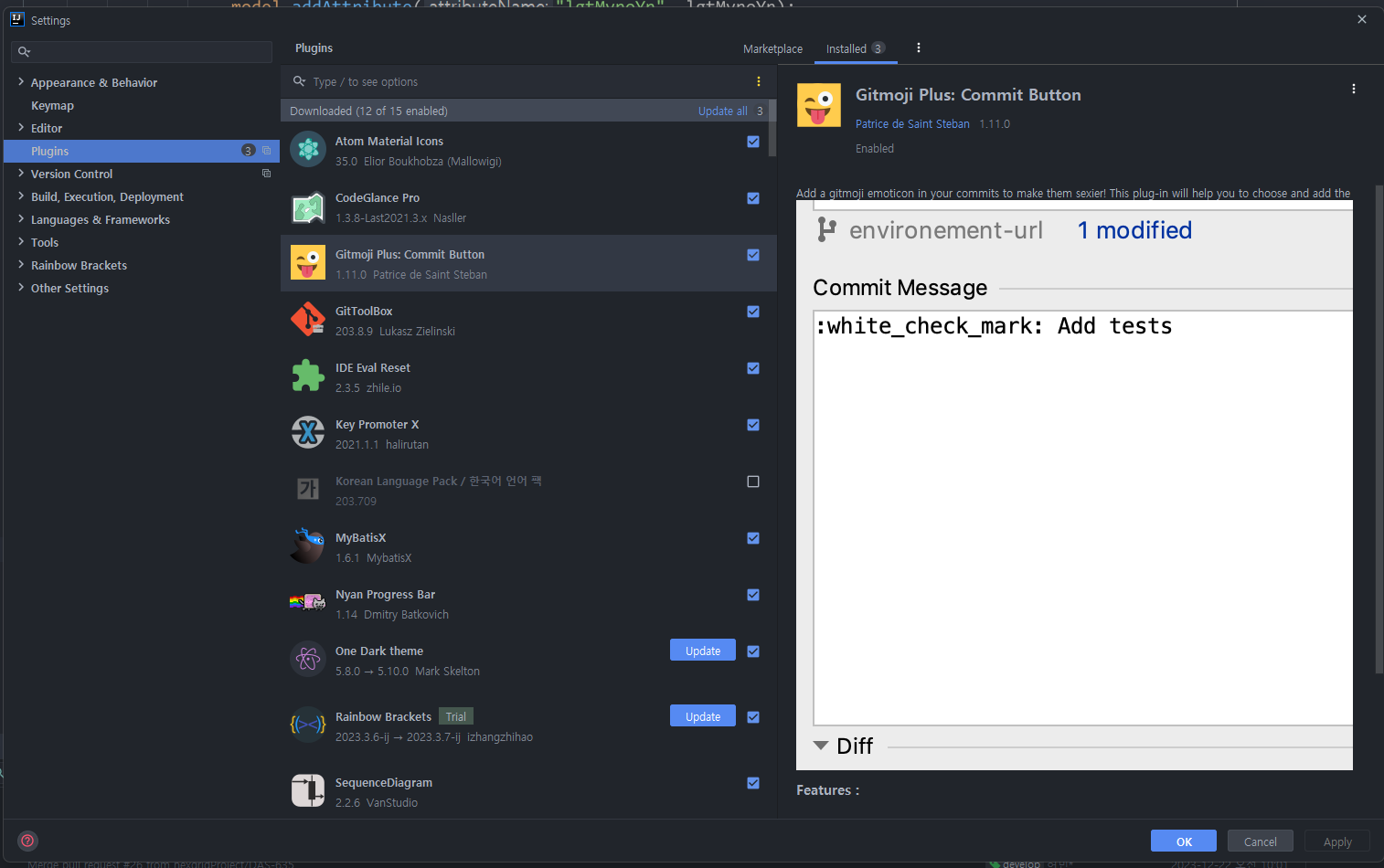Viewport: 1384px width, 868px height.
Task: Close the Settings dialog
Action: pos(1362,19)
